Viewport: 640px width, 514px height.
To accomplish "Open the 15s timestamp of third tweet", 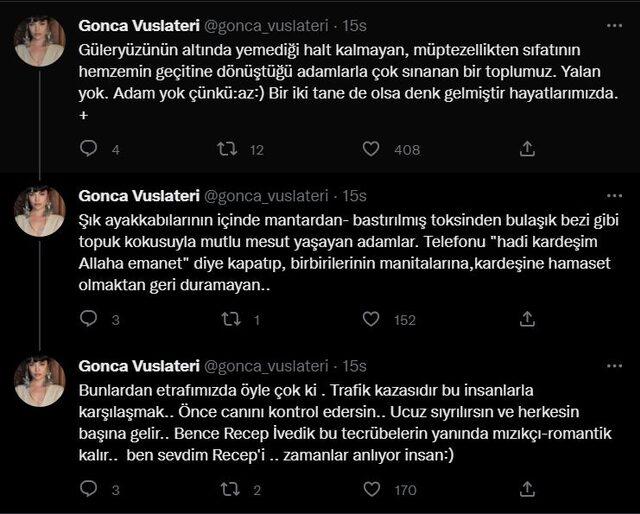I will [x=353, y=366].
